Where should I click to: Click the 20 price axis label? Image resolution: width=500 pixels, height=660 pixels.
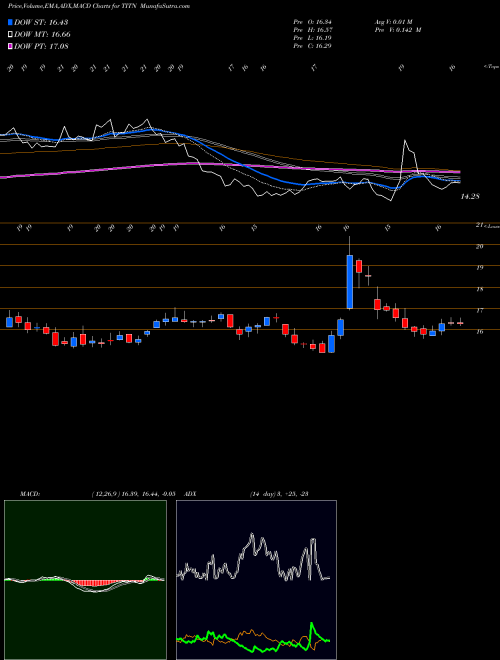pyautogui.click(x=479, y=246)
